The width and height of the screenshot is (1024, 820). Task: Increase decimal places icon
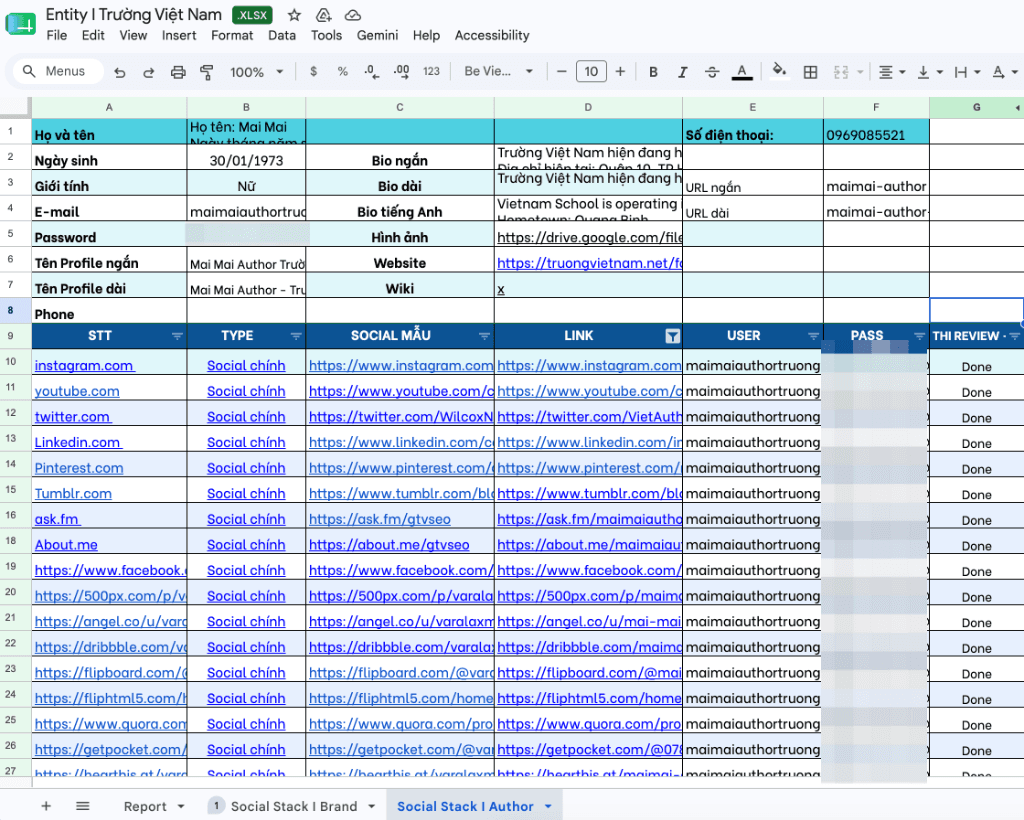coord(402,72)
